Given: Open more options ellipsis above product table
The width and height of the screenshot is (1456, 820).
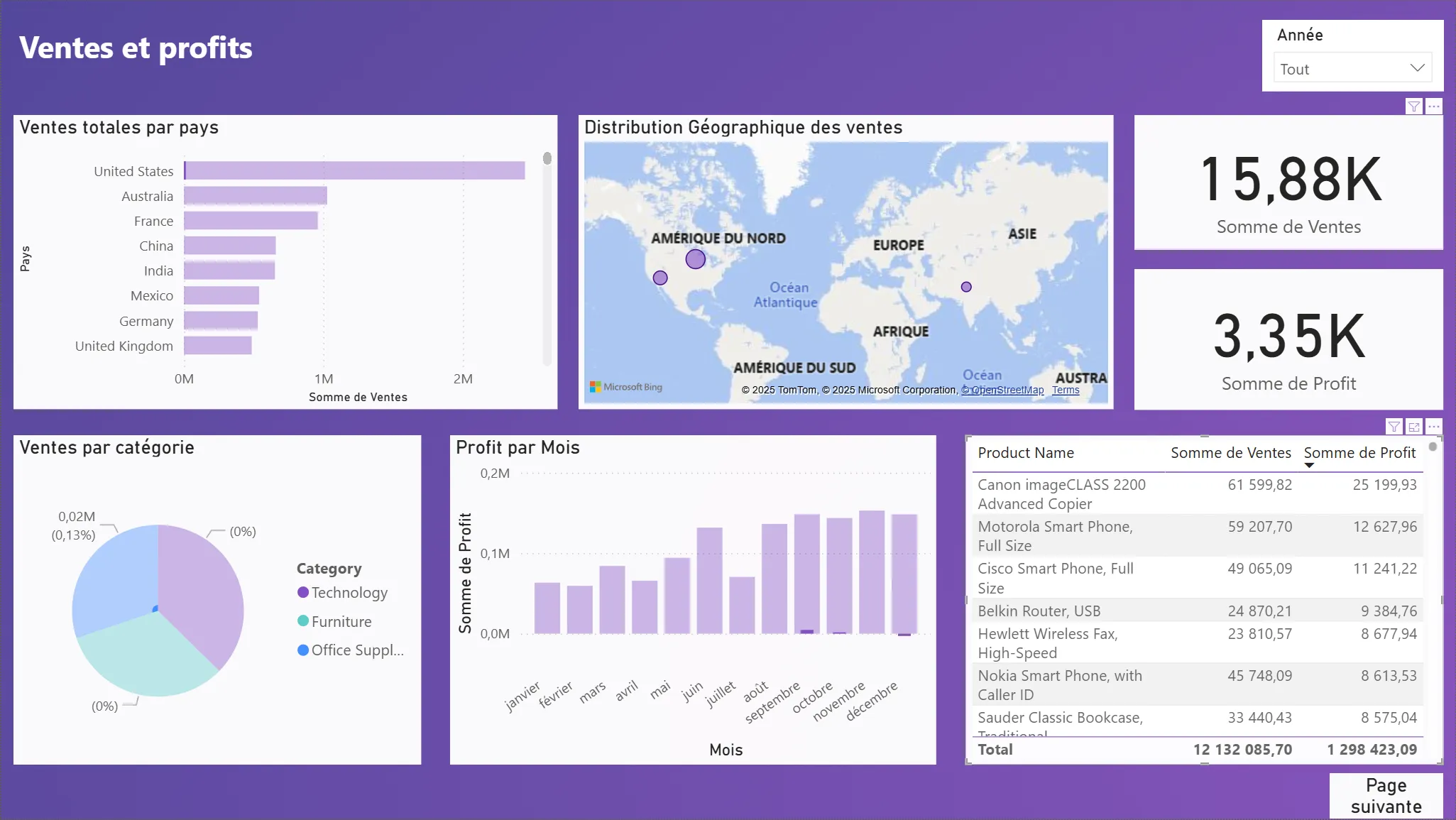Looking at the screenshot, I should (1434, 427).
